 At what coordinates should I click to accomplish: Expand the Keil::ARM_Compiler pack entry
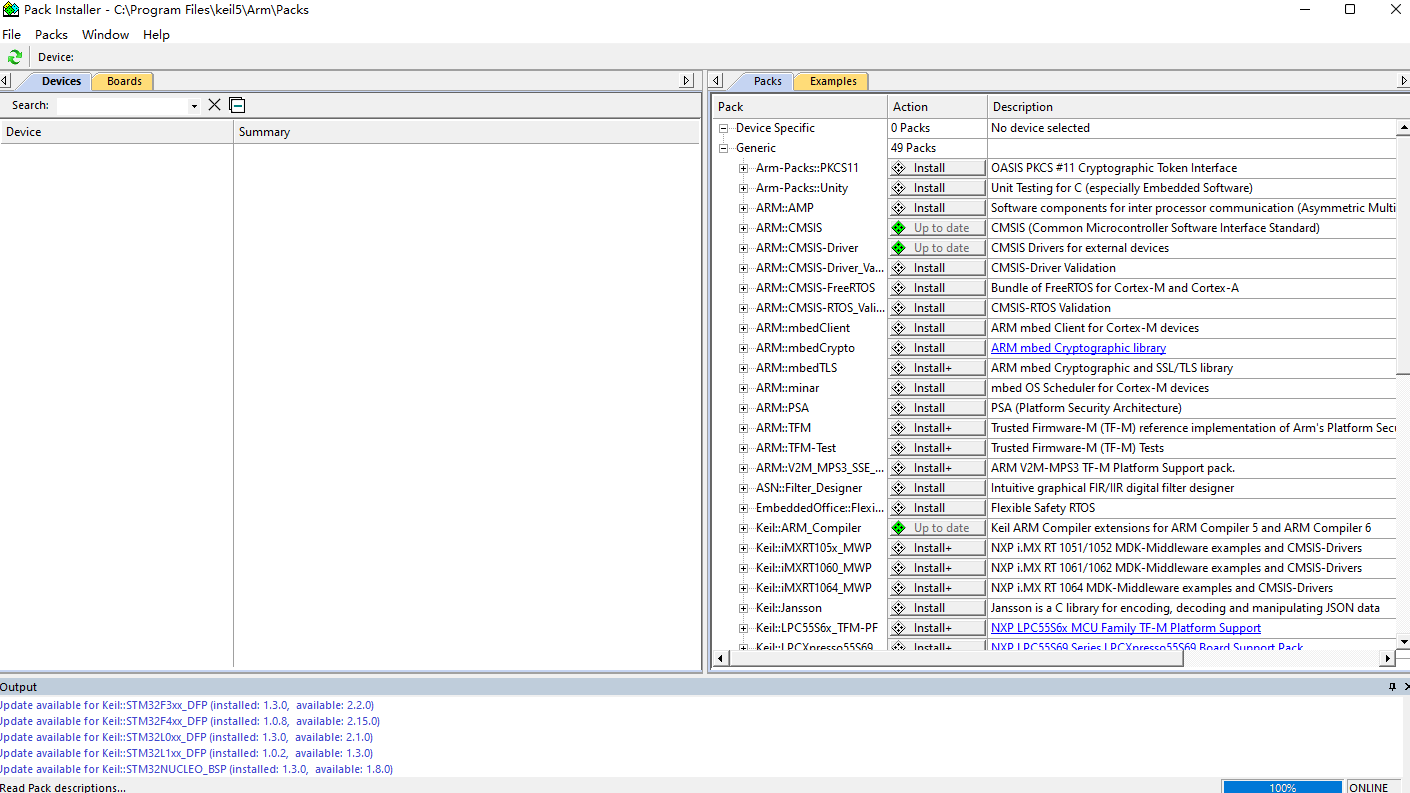(744, 528)
